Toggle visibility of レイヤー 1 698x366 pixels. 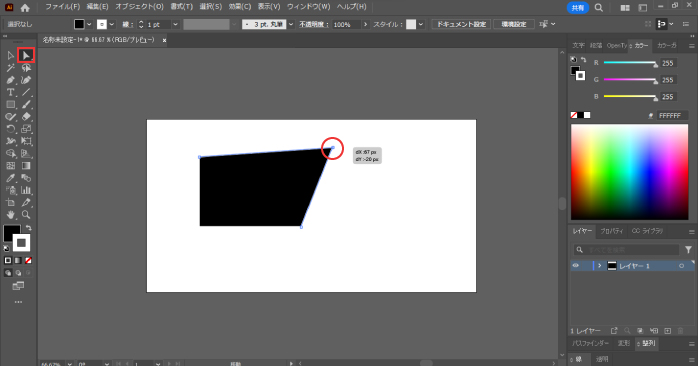576,266
